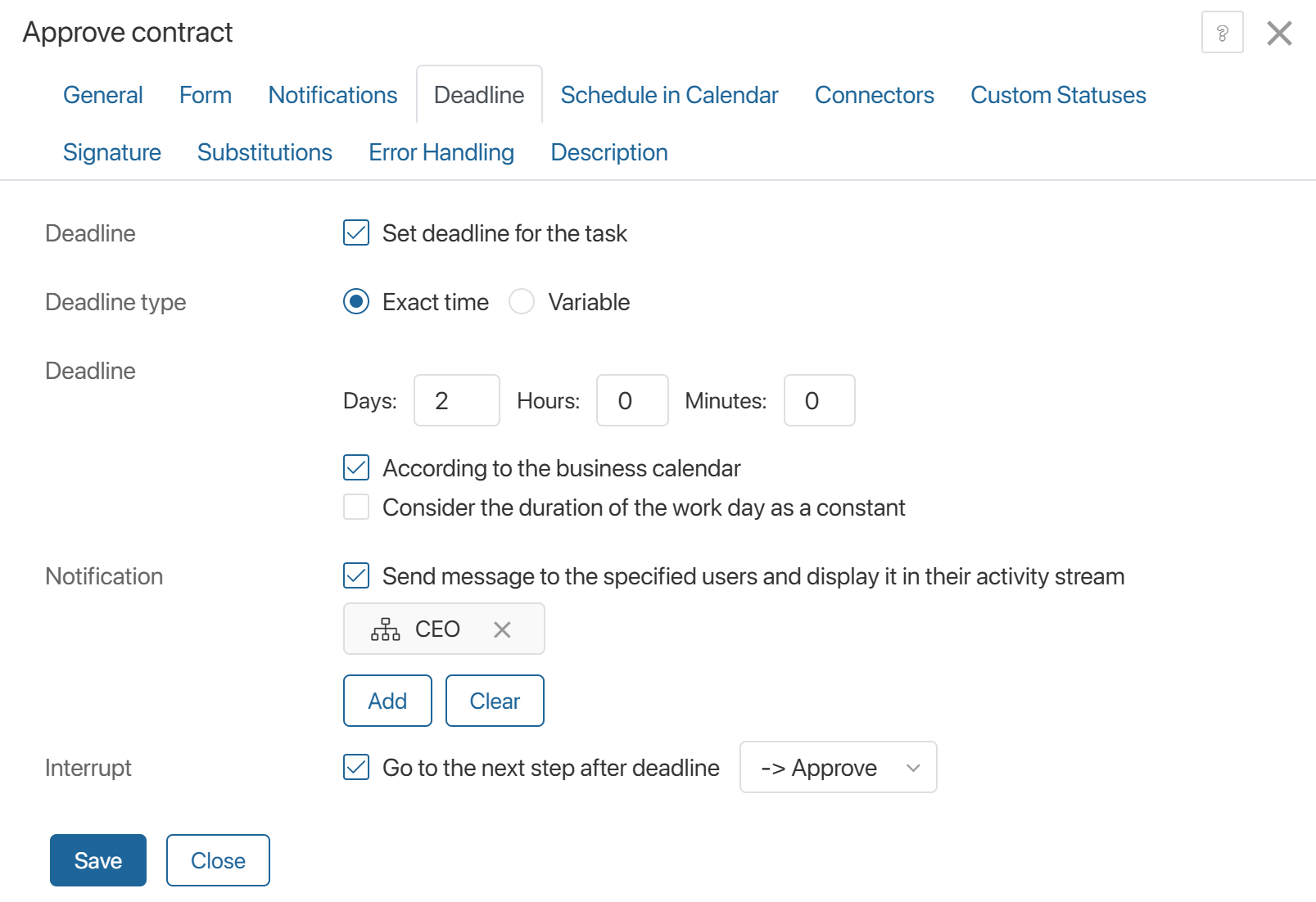Select the Exact time radio button
1316x902 pixels.
(x=356, y=302)
